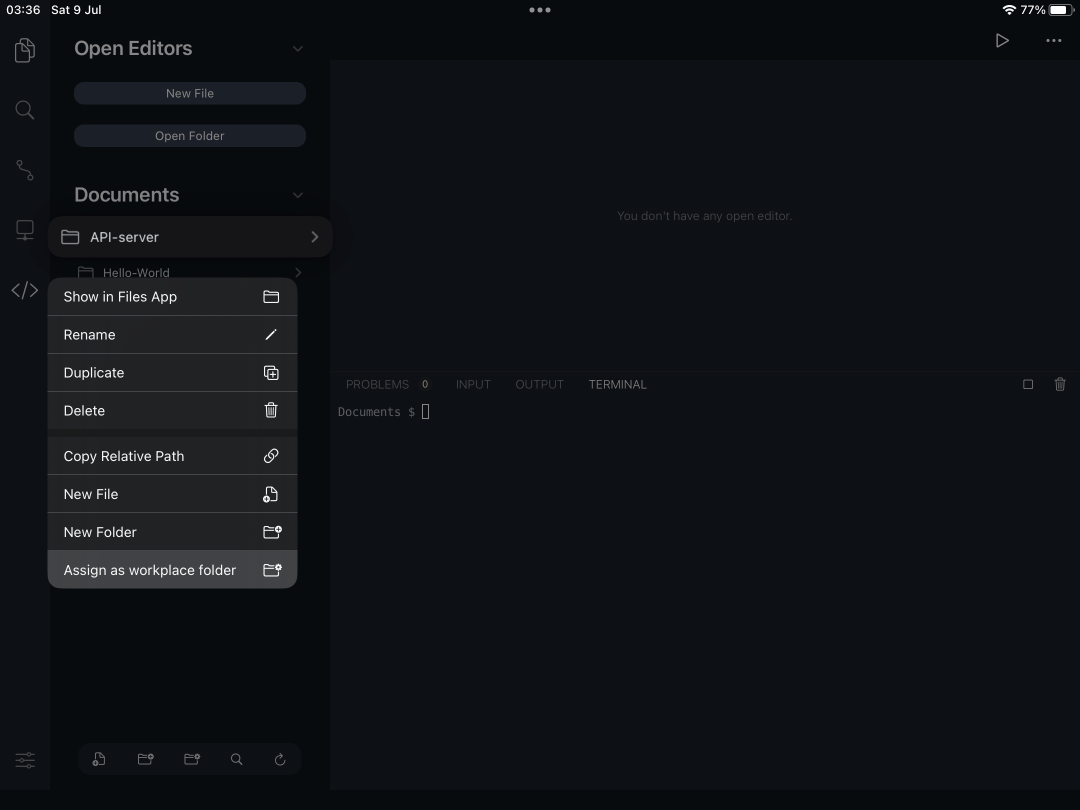The width and height of the screenshot is (1080, 810).
Task: Open the Search sidebar panel
Action: [24, 110]
